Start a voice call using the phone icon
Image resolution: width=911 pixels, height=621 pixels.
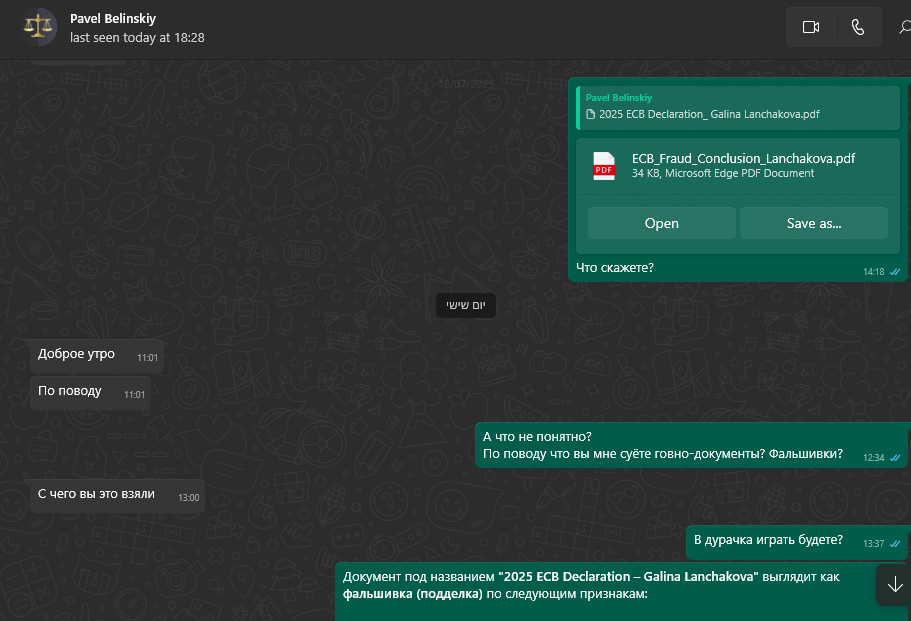[x=857, y=28]
